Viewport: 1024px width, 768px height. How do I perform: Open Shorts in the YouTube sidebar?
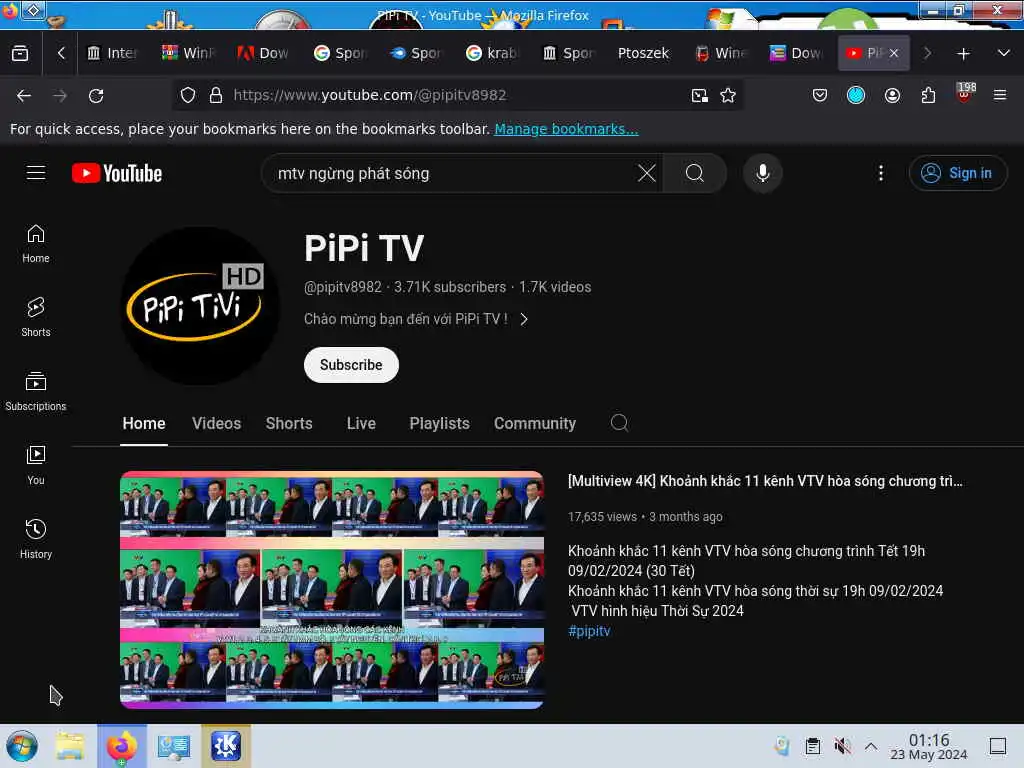tap(36, 317)
